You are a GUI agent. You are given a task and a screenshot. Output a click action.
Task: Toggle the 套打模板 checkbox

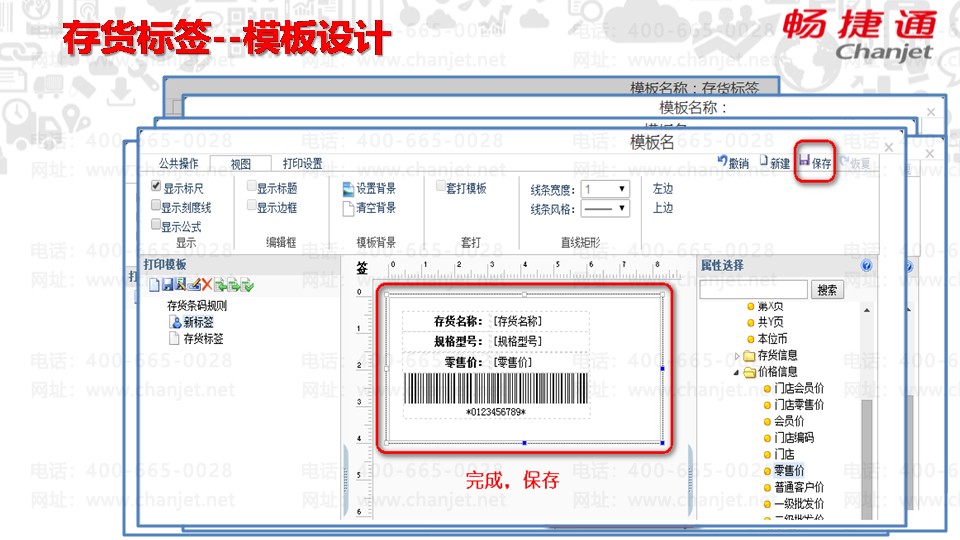click(441, 186)
